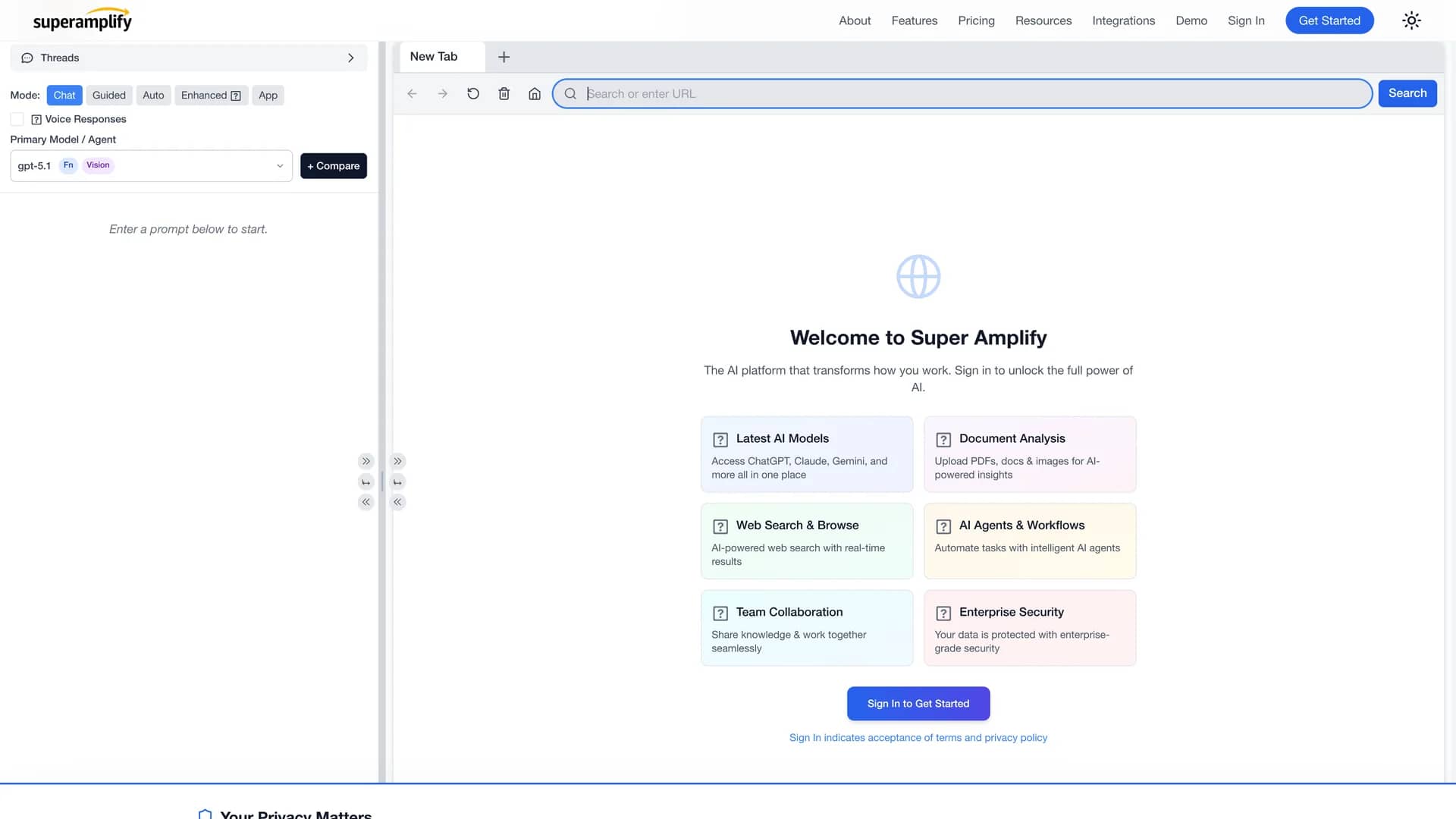This screenshot has height=819, width=1456.
Task: Click the middle reset-width arrow on the browser panel side
Action: pyautogui.click(x=397, y=482)
